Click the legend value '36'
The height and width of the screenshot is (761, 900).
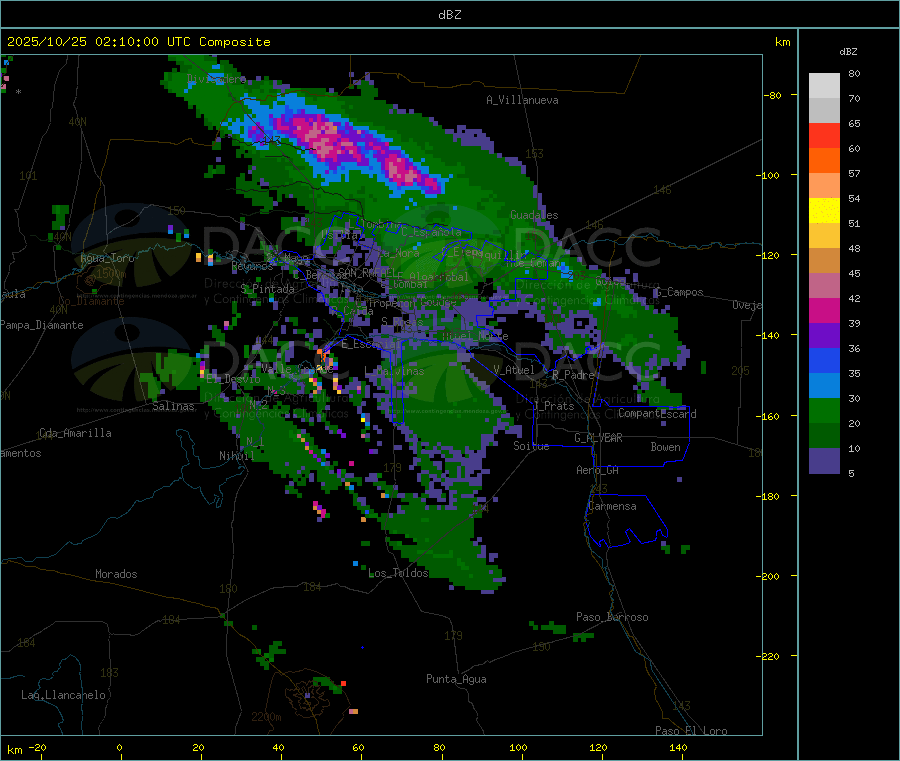click(854, 348)
